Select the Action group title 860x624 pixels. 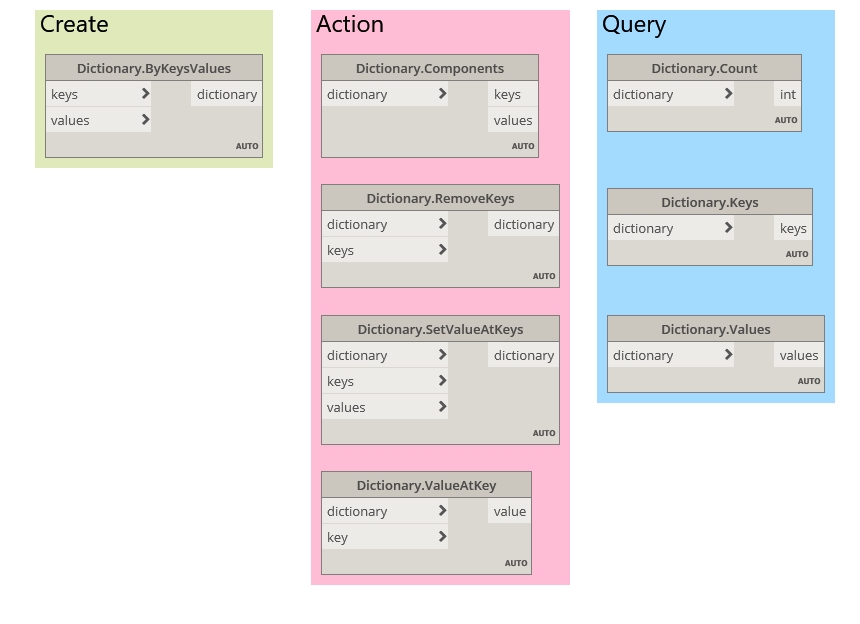point(350,25)
